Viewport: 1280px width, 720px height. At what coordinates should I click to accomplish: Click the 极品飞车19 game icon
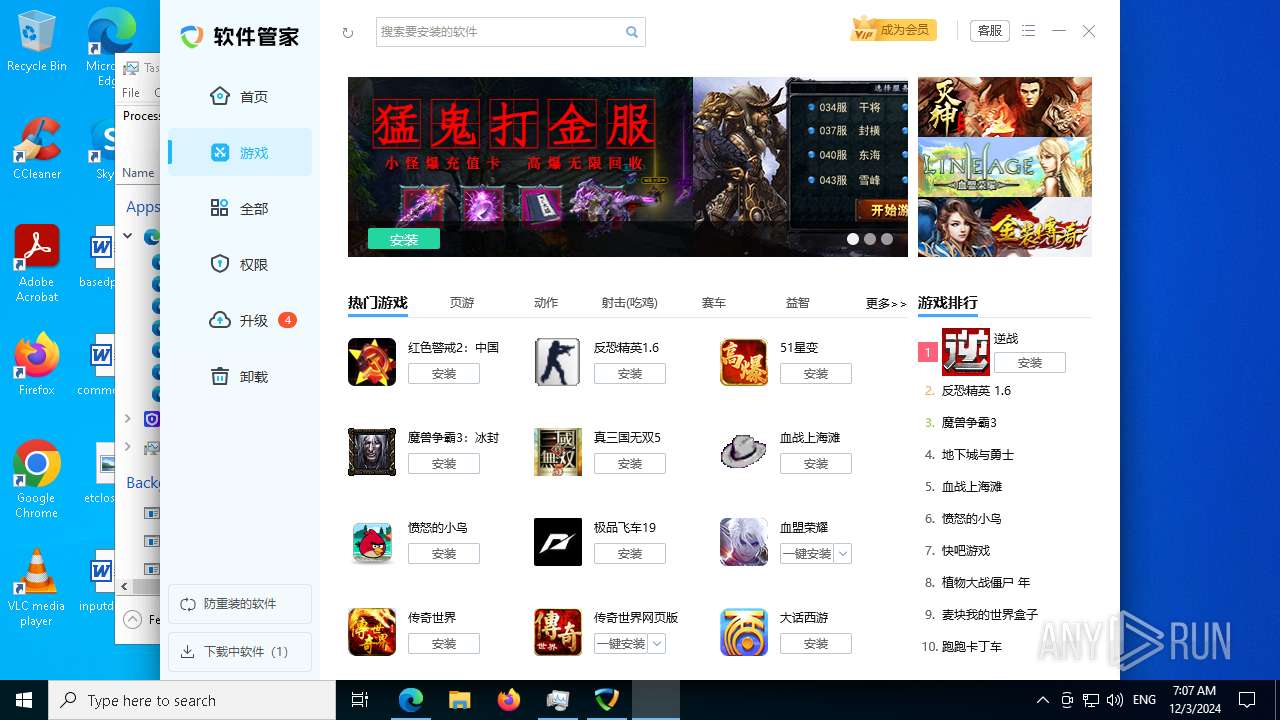[x=558, y=542]
